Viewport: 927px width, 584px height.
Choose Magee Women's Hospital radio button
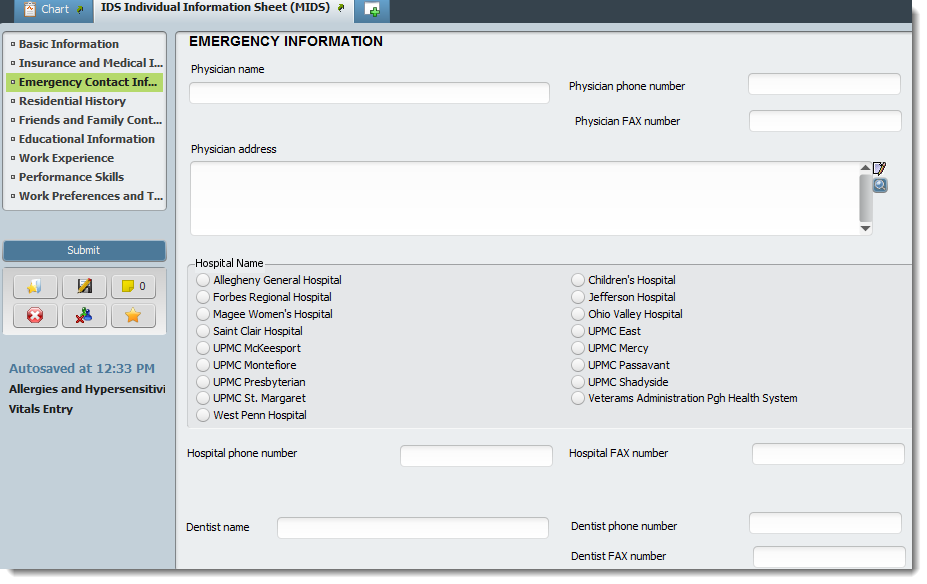click(203, 314)
